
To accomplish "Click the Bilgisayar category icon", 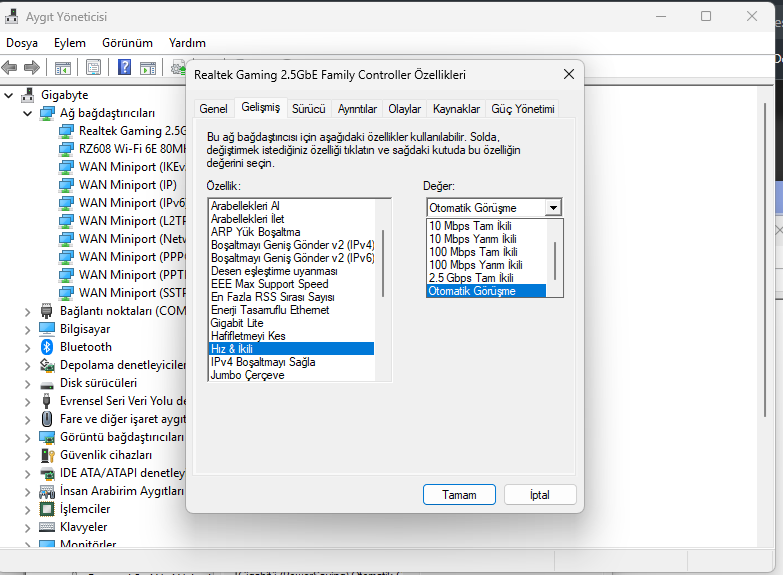I will [x=47, y=329].
